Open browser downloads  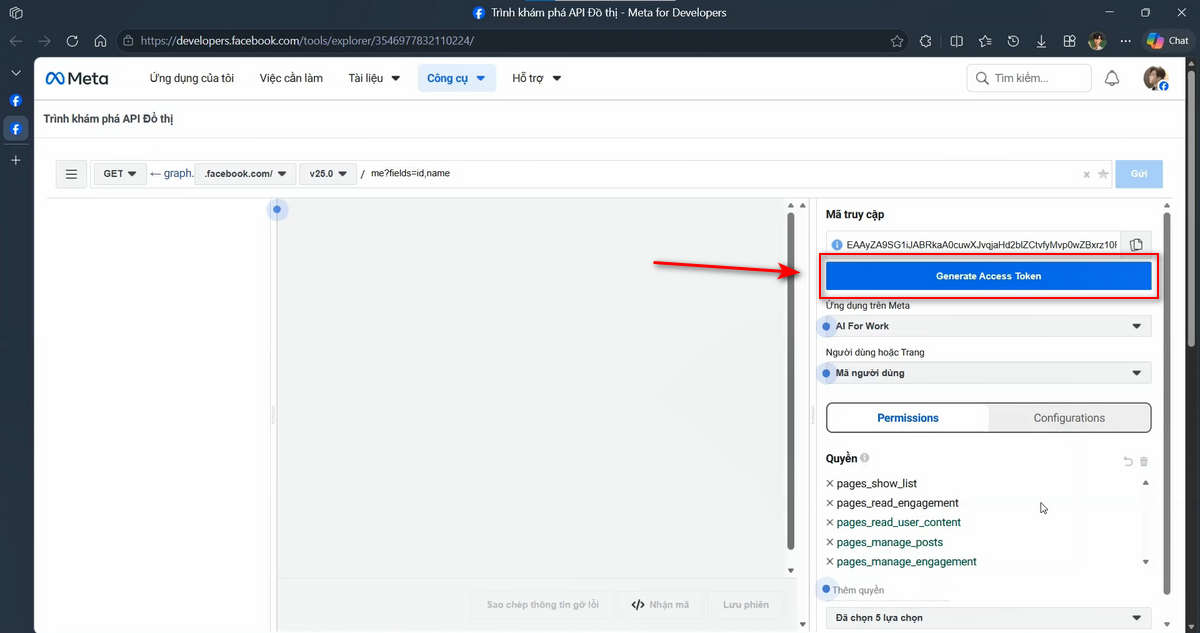pyautogui.click(x=1041, y=41)
